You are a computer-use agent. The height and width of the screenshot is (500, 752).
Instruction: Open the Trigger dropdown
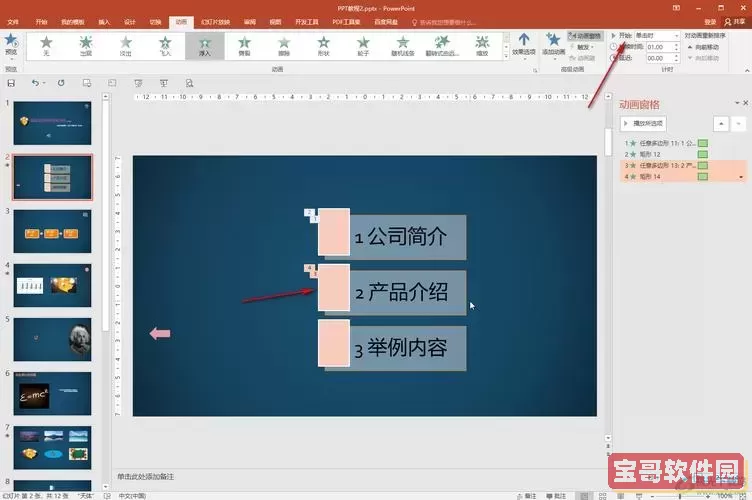583,47
